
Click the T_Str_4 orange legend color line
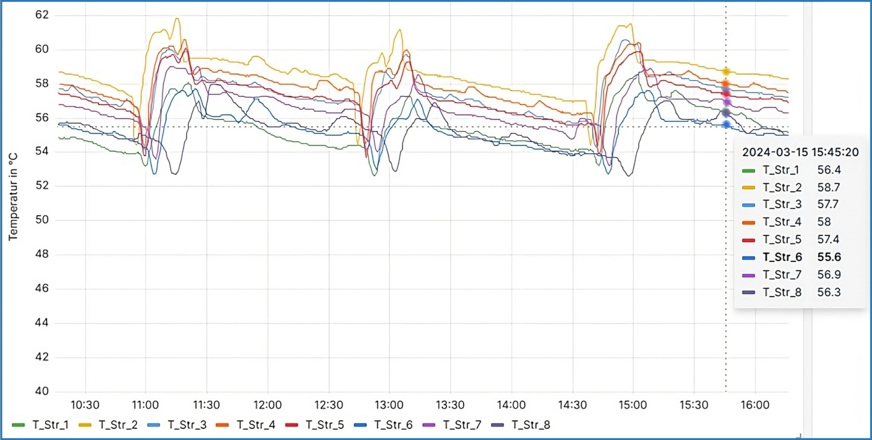coord(223,425)
